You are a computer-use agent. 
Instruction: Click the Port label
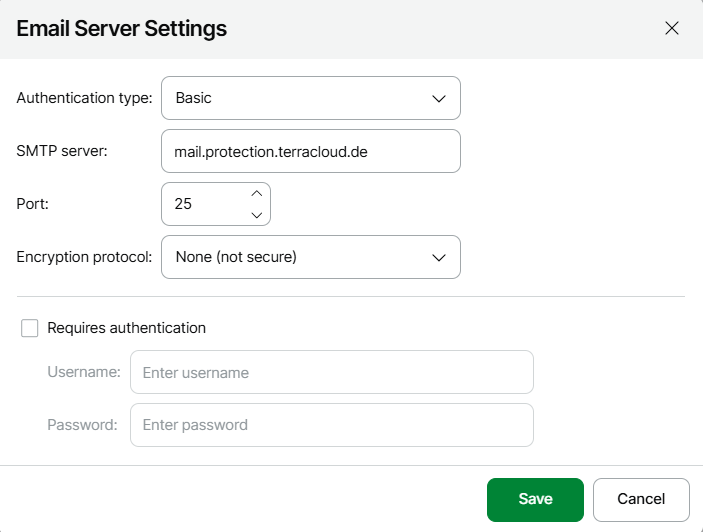(32, 204)
